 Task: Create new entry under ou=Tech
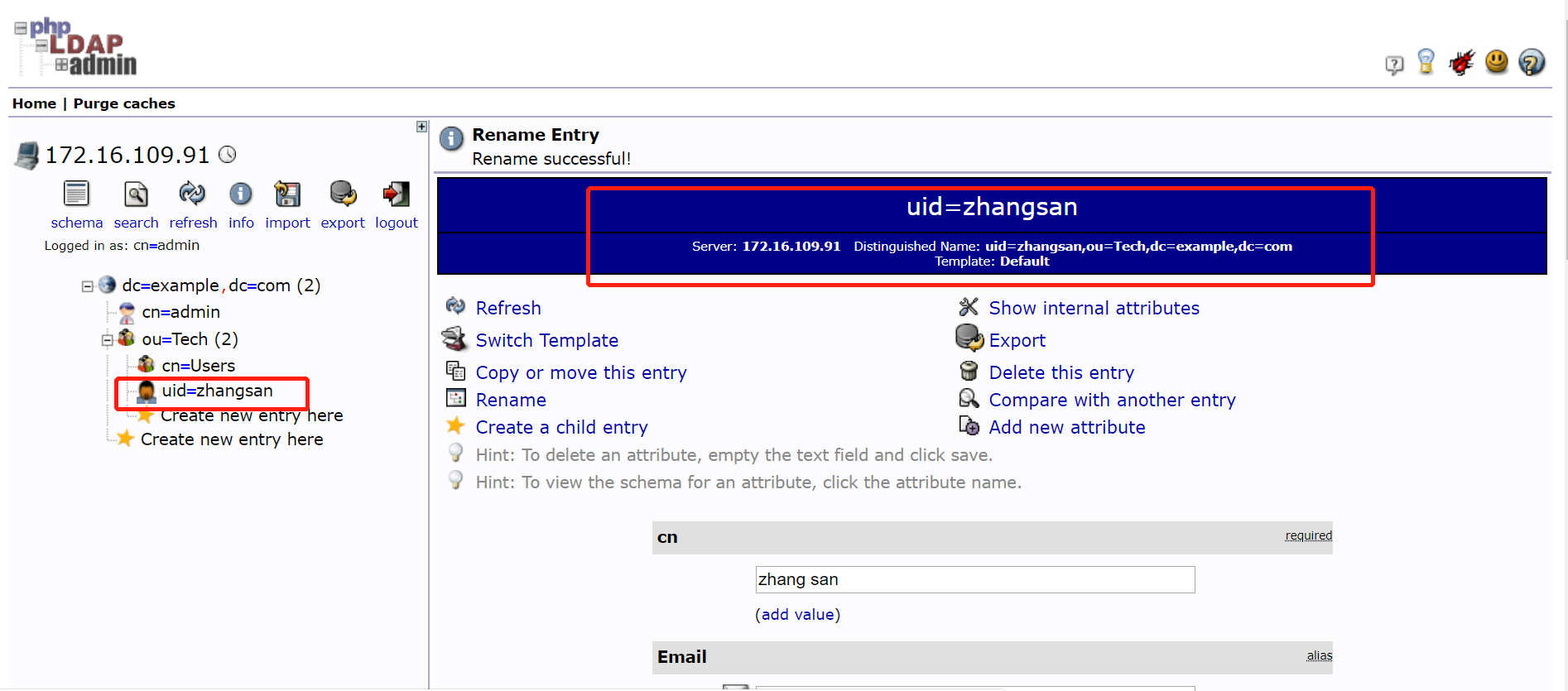click(x=252, y=415)
